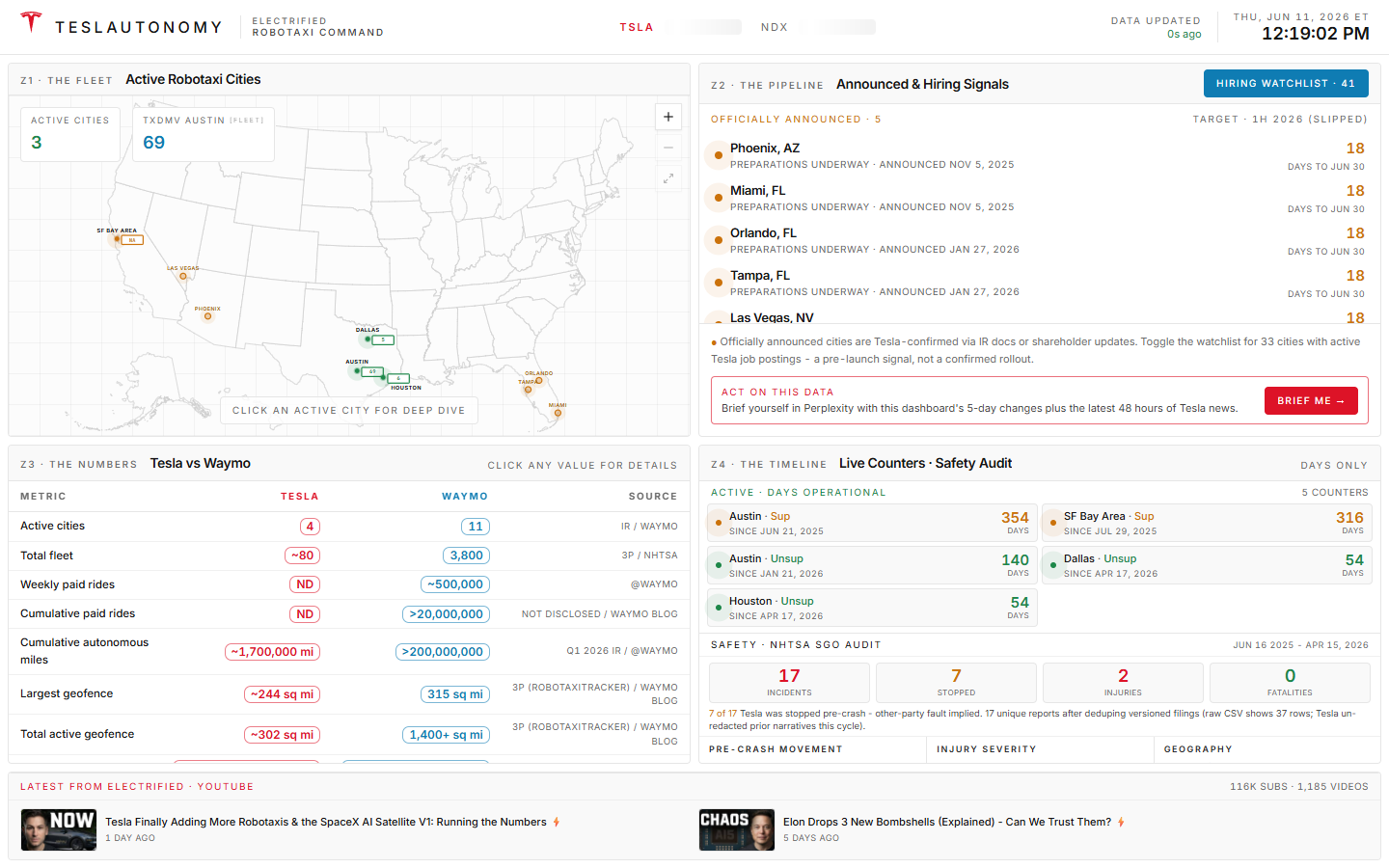Expand the map to fullscreen
1389x868 pixels.
pyautogui.click(x=668, y=178)
